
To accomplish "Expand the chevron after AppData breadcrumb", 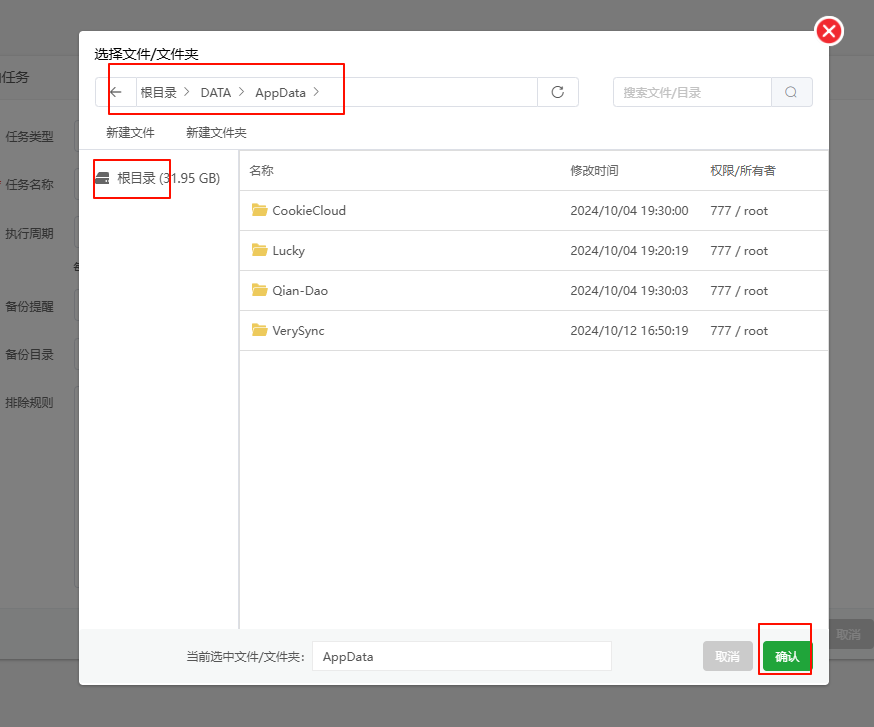I will tap(317, 92).
